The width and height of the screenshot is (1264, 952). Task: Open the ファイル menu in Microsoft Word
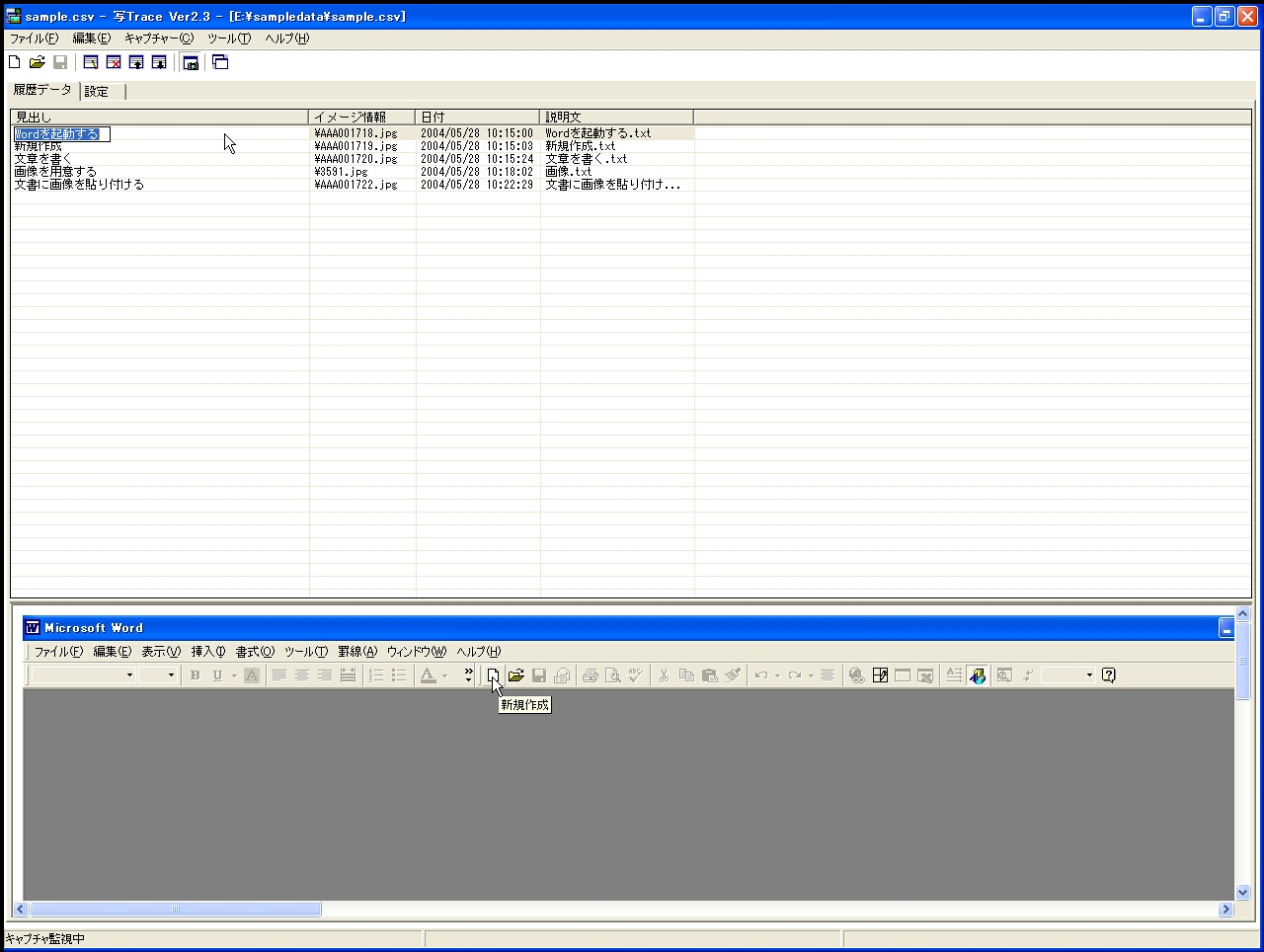(x=58, y=652)
